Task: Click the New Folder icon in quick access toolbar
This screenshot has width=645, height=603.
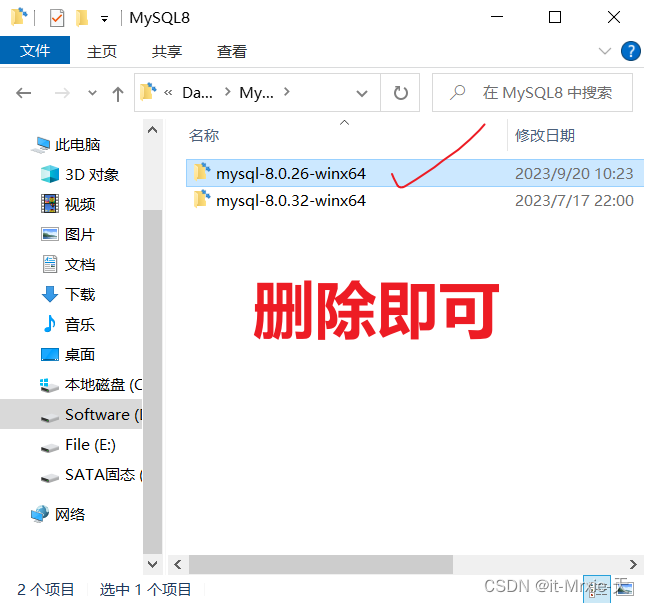Action: [81, 18]
